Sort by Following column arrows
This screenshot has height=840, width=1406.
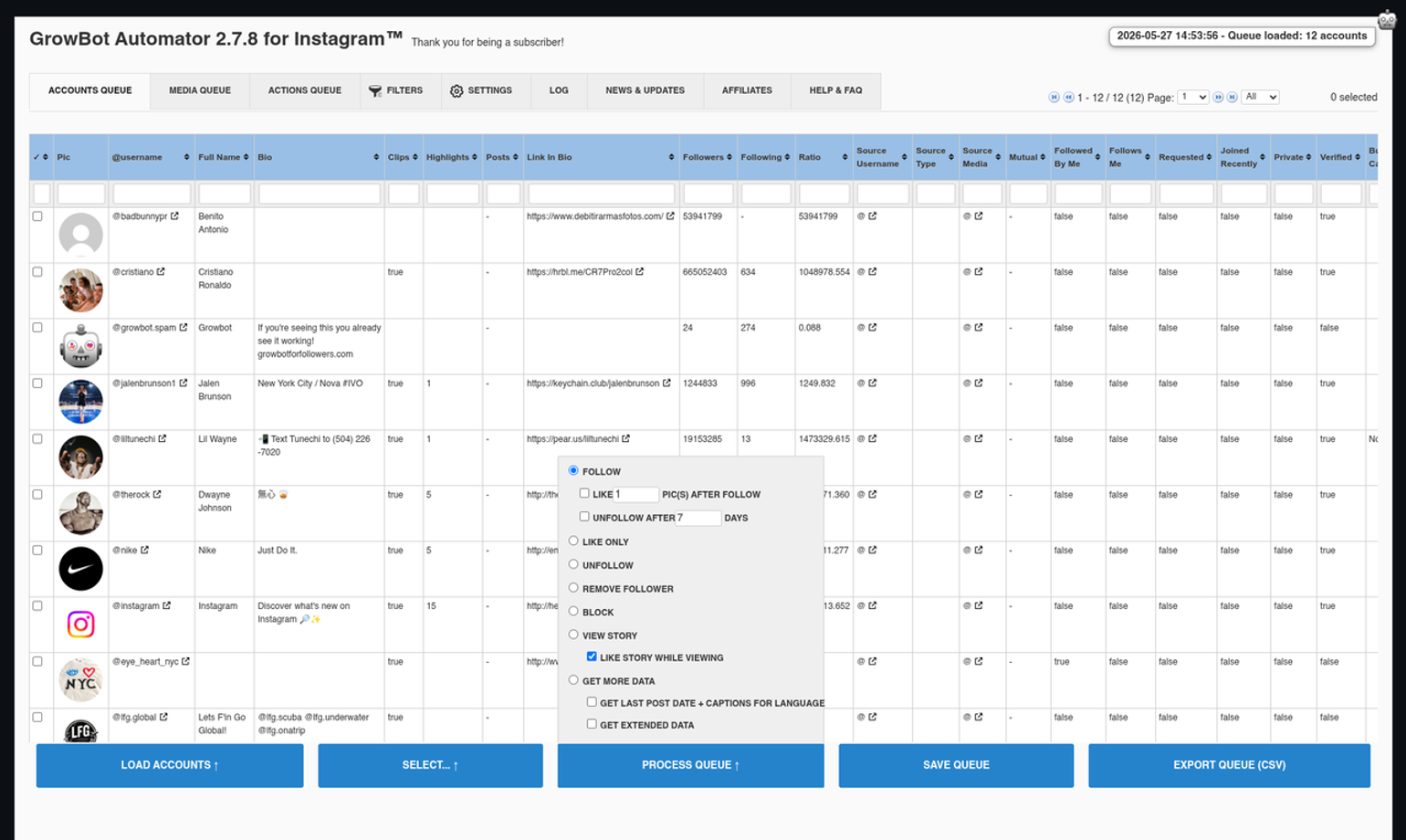(x=787, y=157)
